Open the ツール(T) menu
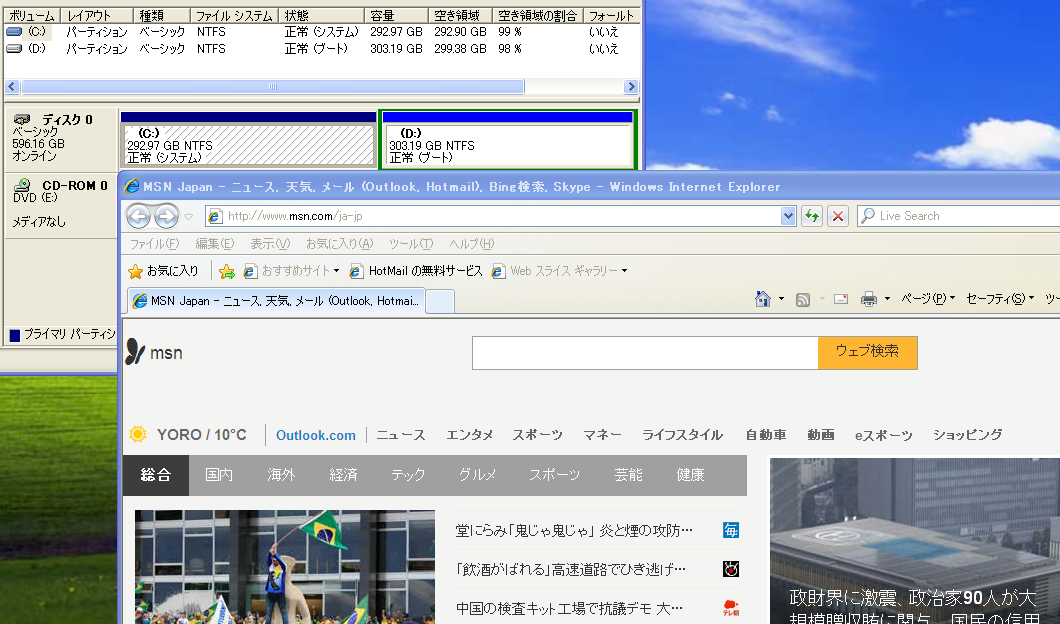 click(x=411, y=244)
